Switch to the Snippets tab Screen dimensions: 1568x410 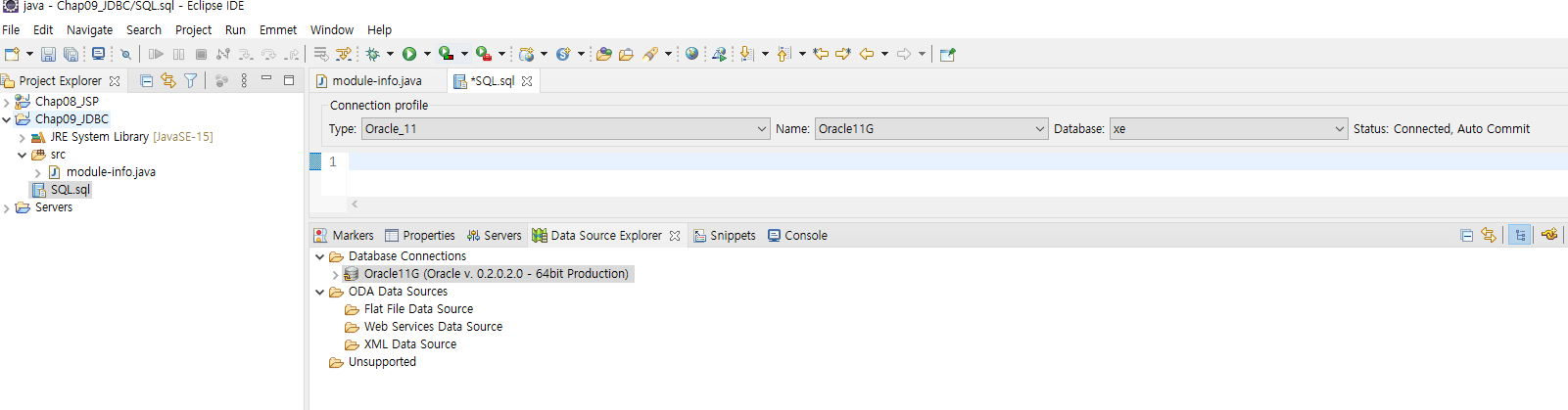pos(725,236)
